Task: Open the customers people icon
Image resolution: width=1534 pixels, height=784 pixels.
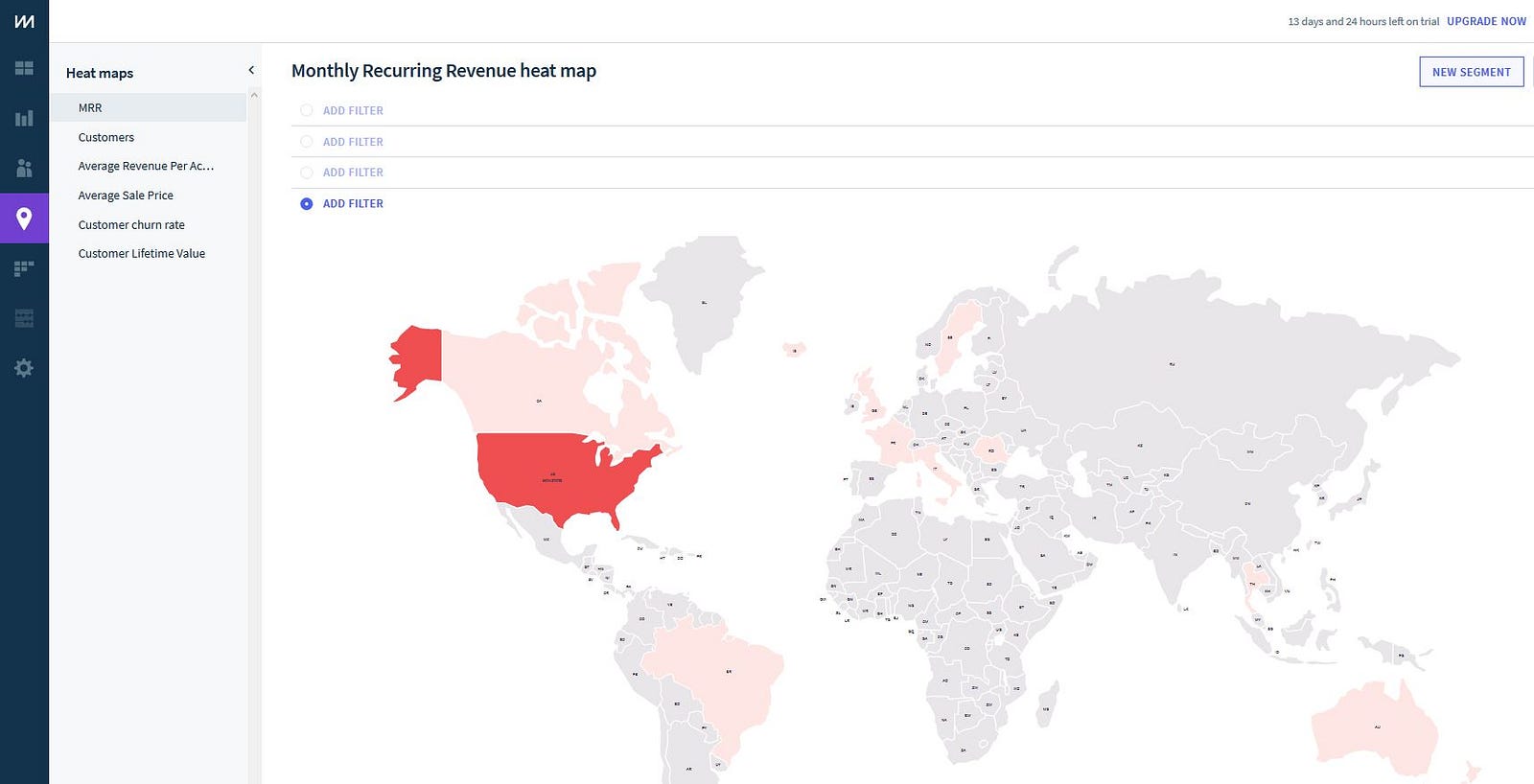Action: tap(24, 168)
